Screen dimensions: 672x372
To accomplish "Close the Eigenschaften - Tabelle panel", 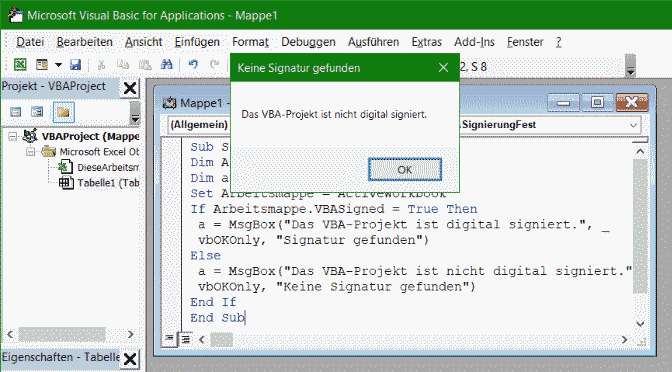I will click(130, 359).
